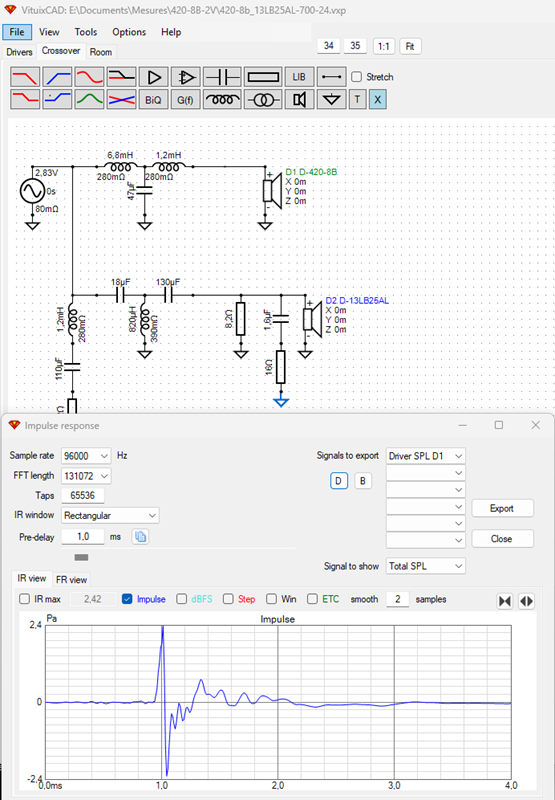Open the Sample rate dropdown

pos(86,456)
